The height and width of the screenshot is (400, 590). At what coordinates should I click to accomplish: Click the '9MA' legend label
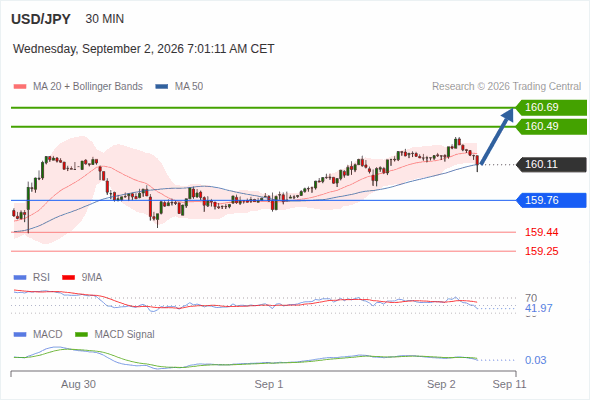[92, 278]
